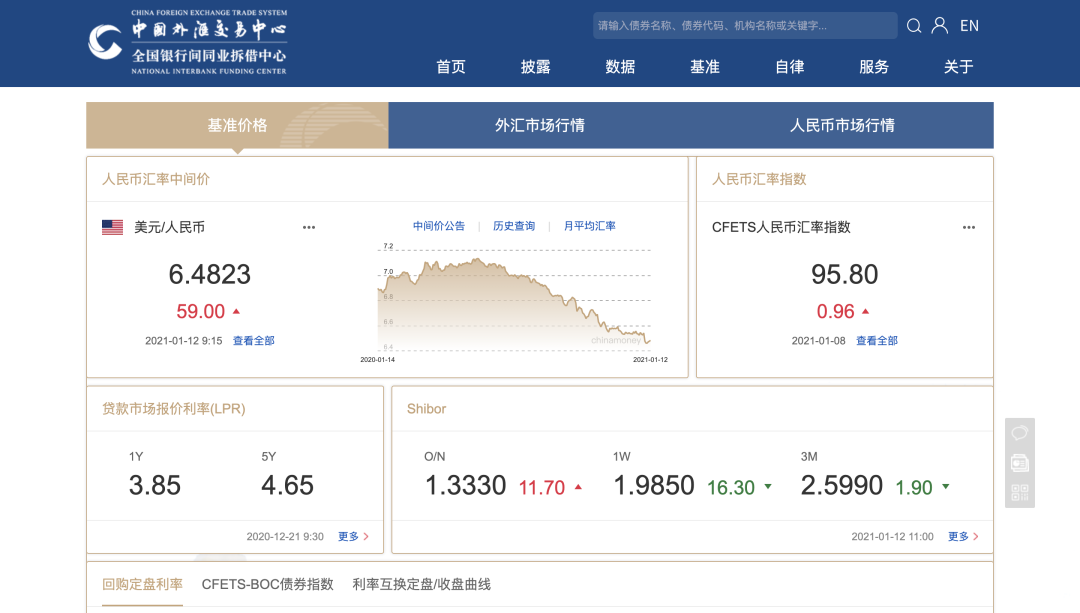1080x613 pixels.
Task: Open the feedback chat bubble icon on right edge
Action: coord(1019,432)
